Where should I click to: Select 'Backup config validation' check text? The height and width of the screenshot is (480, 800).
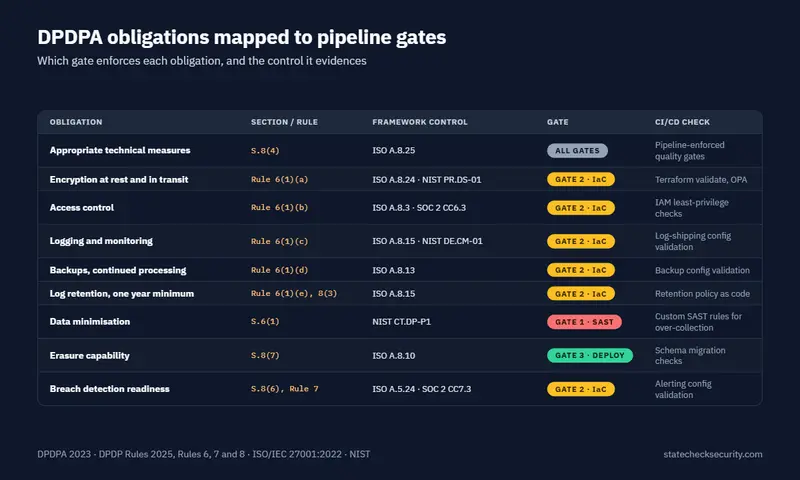click(x=702, y=270)
